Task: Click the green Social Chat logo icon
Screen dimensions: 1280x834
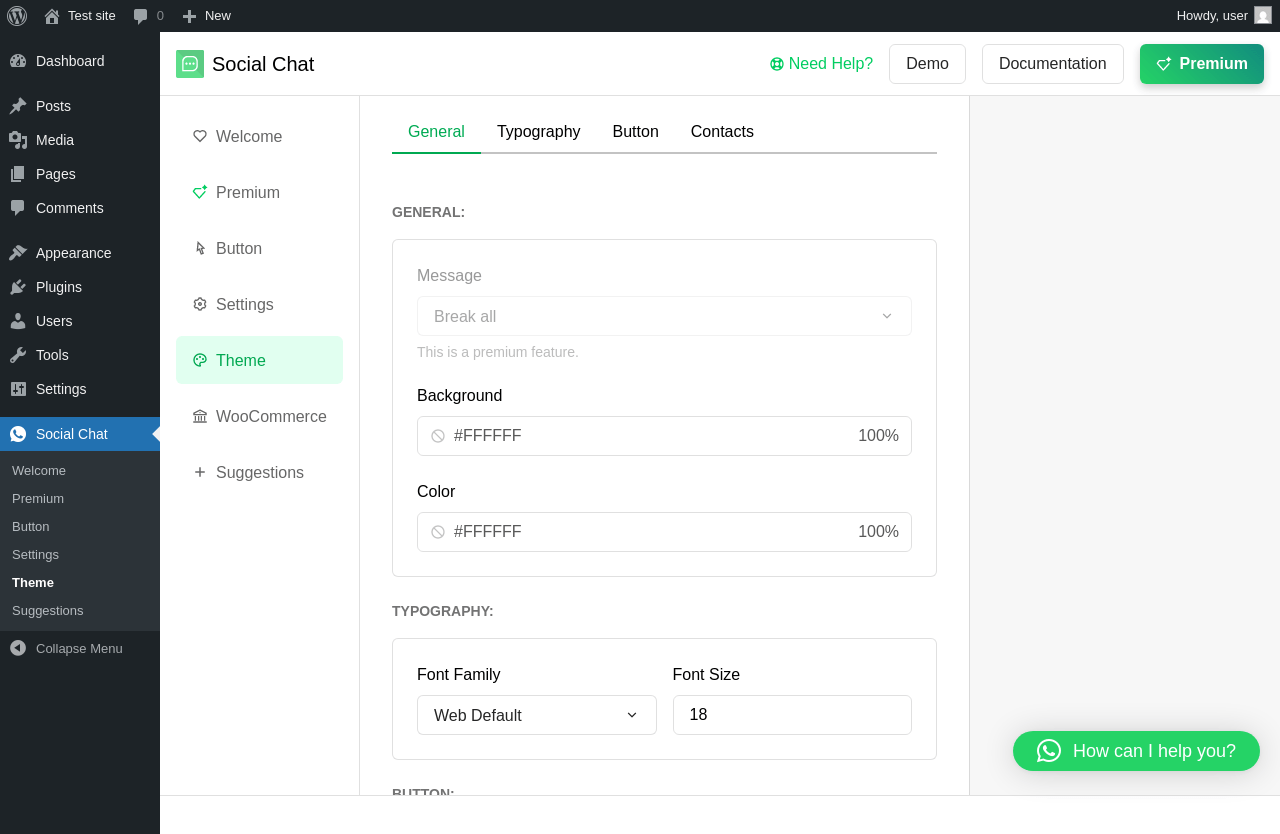Action: [190, 64]
